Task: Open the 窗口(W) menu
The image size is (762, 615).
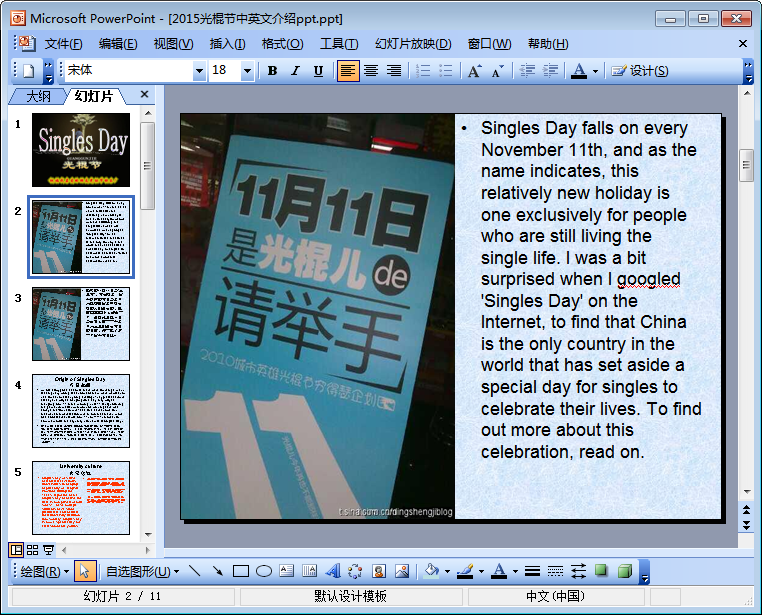Action: tap(489, 44)
